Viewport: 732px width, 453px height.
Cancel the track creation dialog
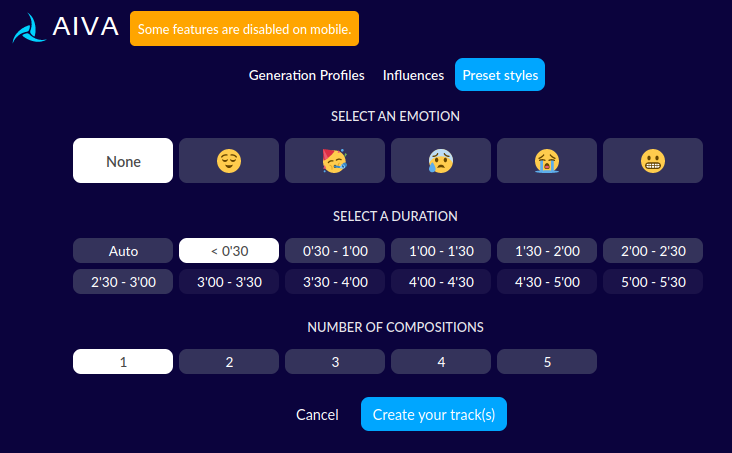(x=317, y=415)
